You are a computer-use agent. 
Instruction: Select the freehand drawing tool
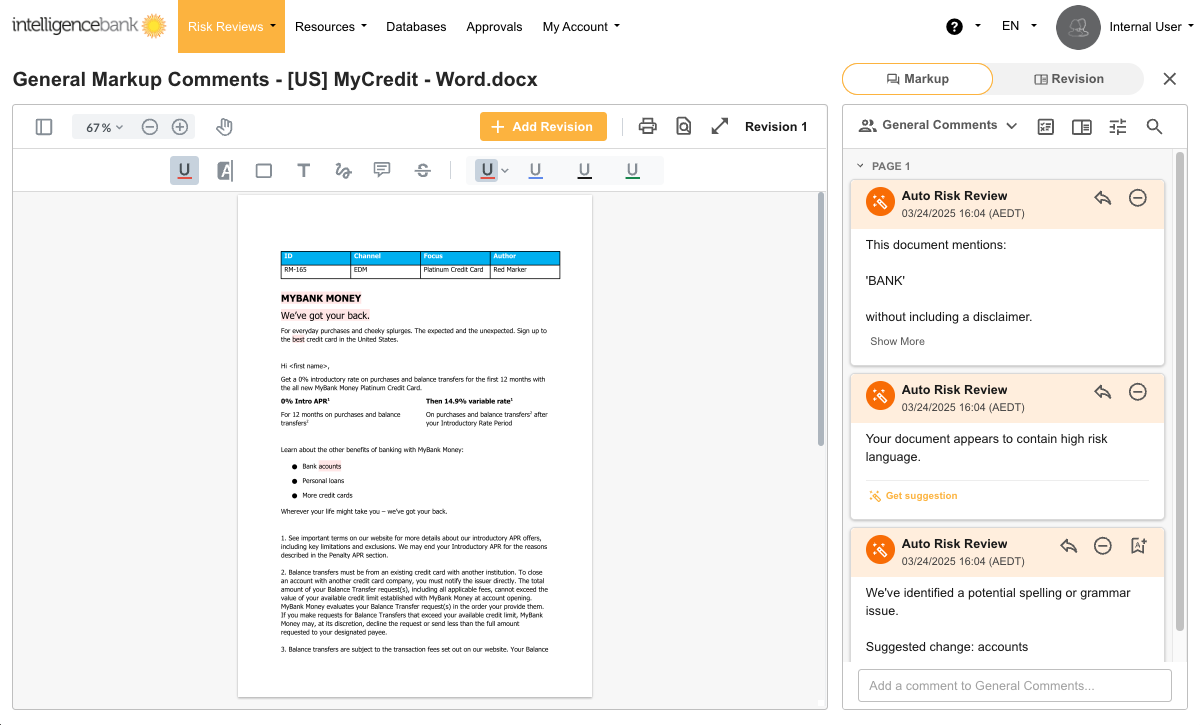click(343, 171)
